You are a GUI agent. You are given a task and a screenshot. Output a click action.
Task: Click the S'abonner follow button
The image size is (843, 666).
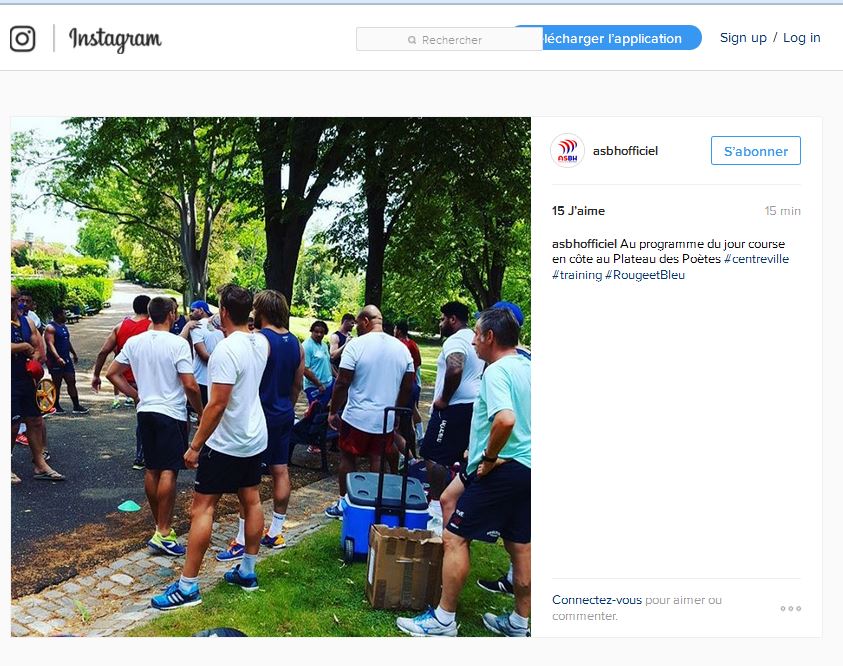click(755, 151)
